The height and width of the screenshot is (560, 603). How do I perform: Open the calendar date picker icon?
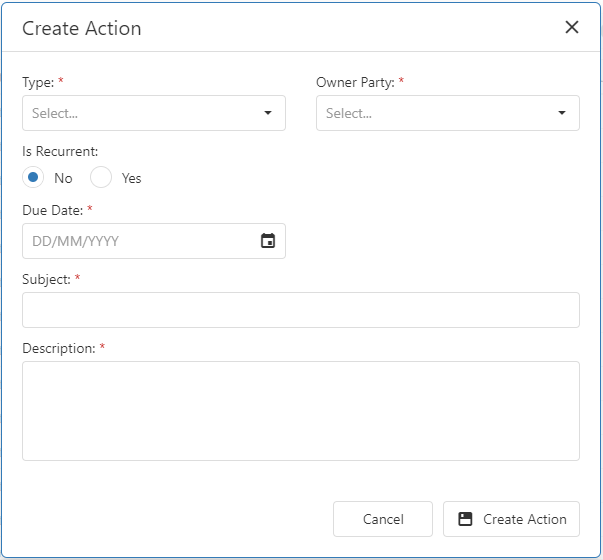(268, 241)
